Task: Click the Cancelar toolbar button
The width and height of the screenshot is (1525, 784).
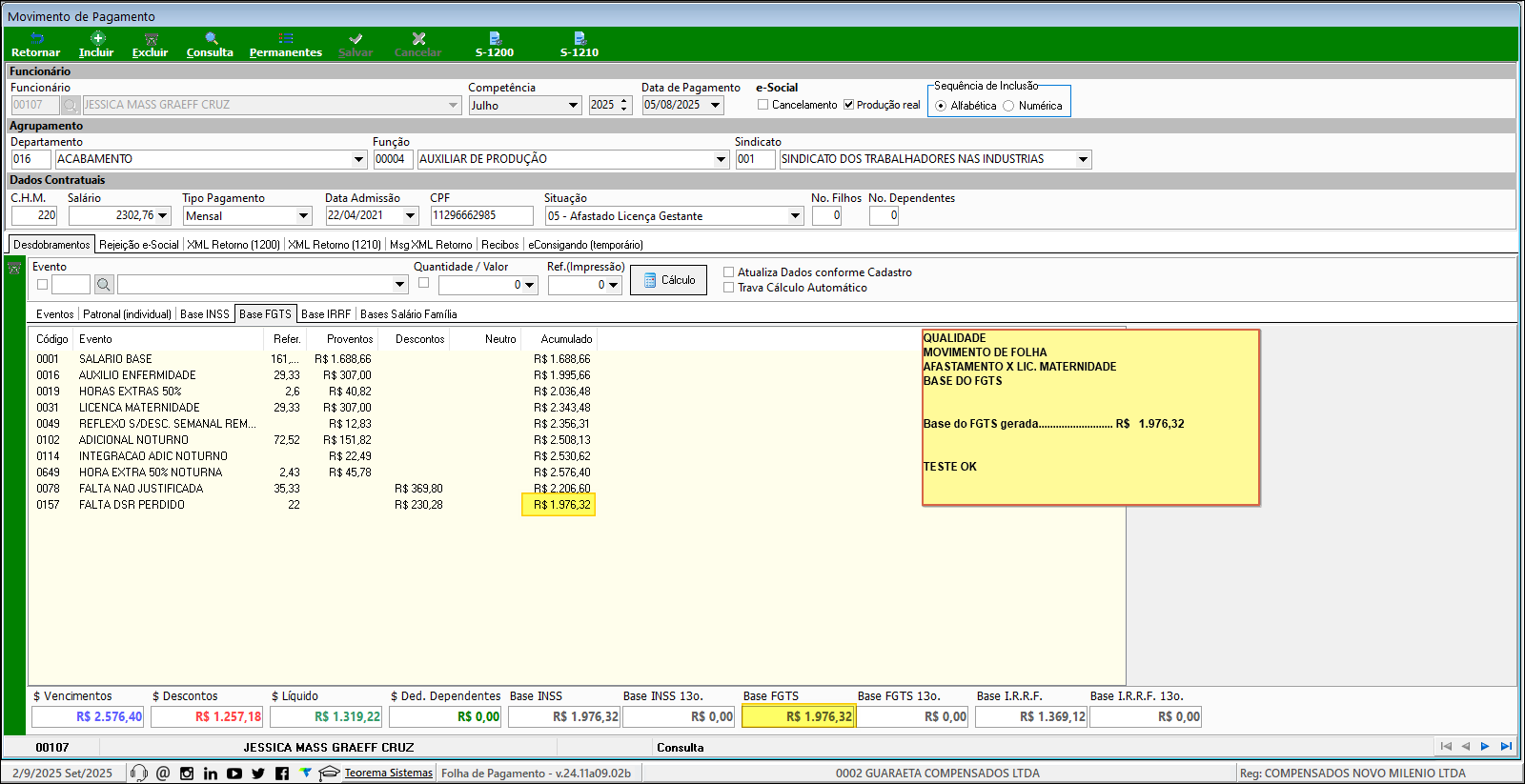Action: tap(417, 45)
